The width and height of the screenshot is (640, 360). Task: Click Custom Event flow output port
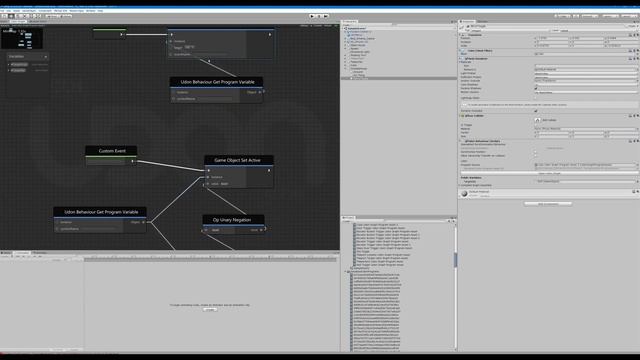point(132,161)
